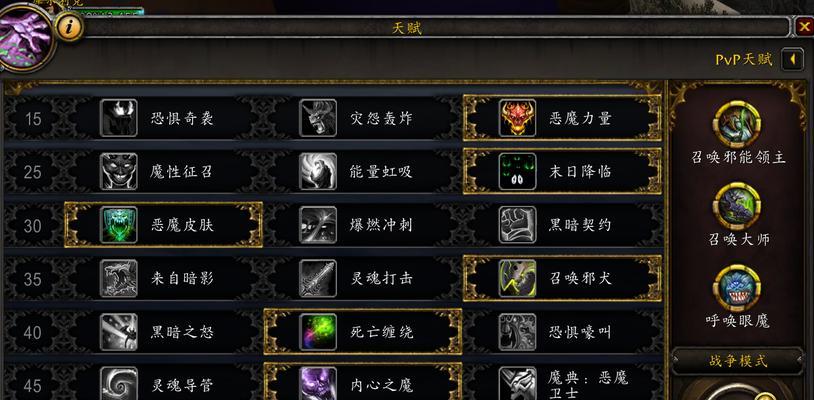Close the 天赋 window
Image resolution: width=814 pixels, height=400 pixels.
click(804, 26)
